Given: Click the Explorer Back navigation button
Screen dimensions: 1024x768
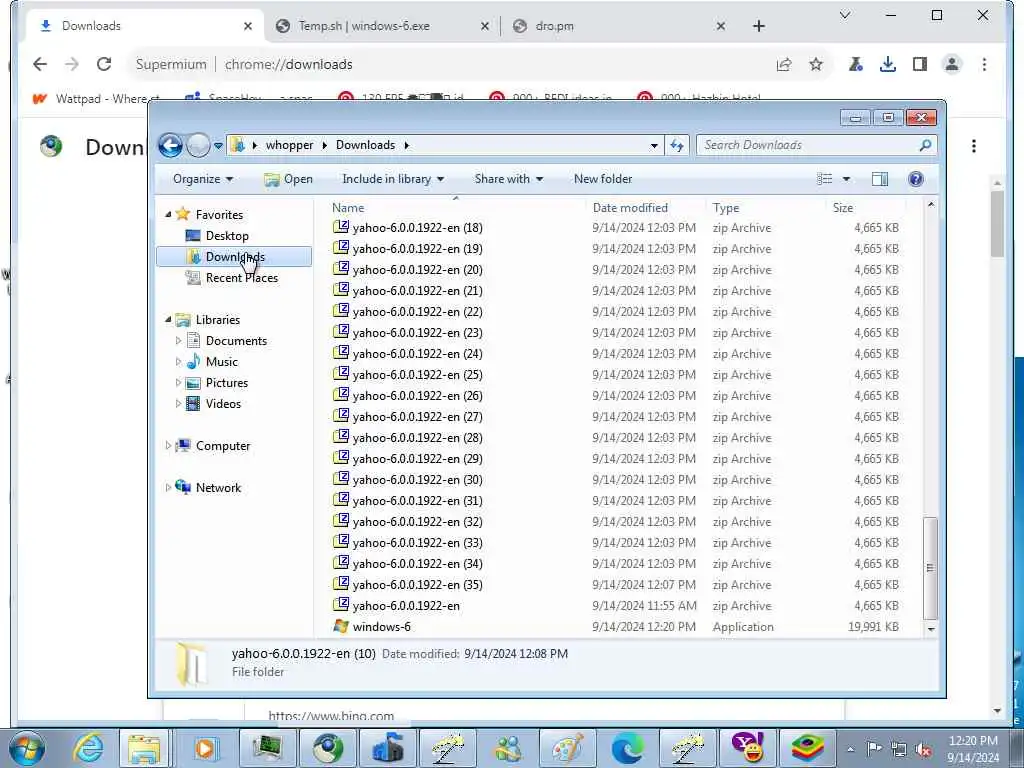Looking at the screenshot, I should (x=170, y=145).
